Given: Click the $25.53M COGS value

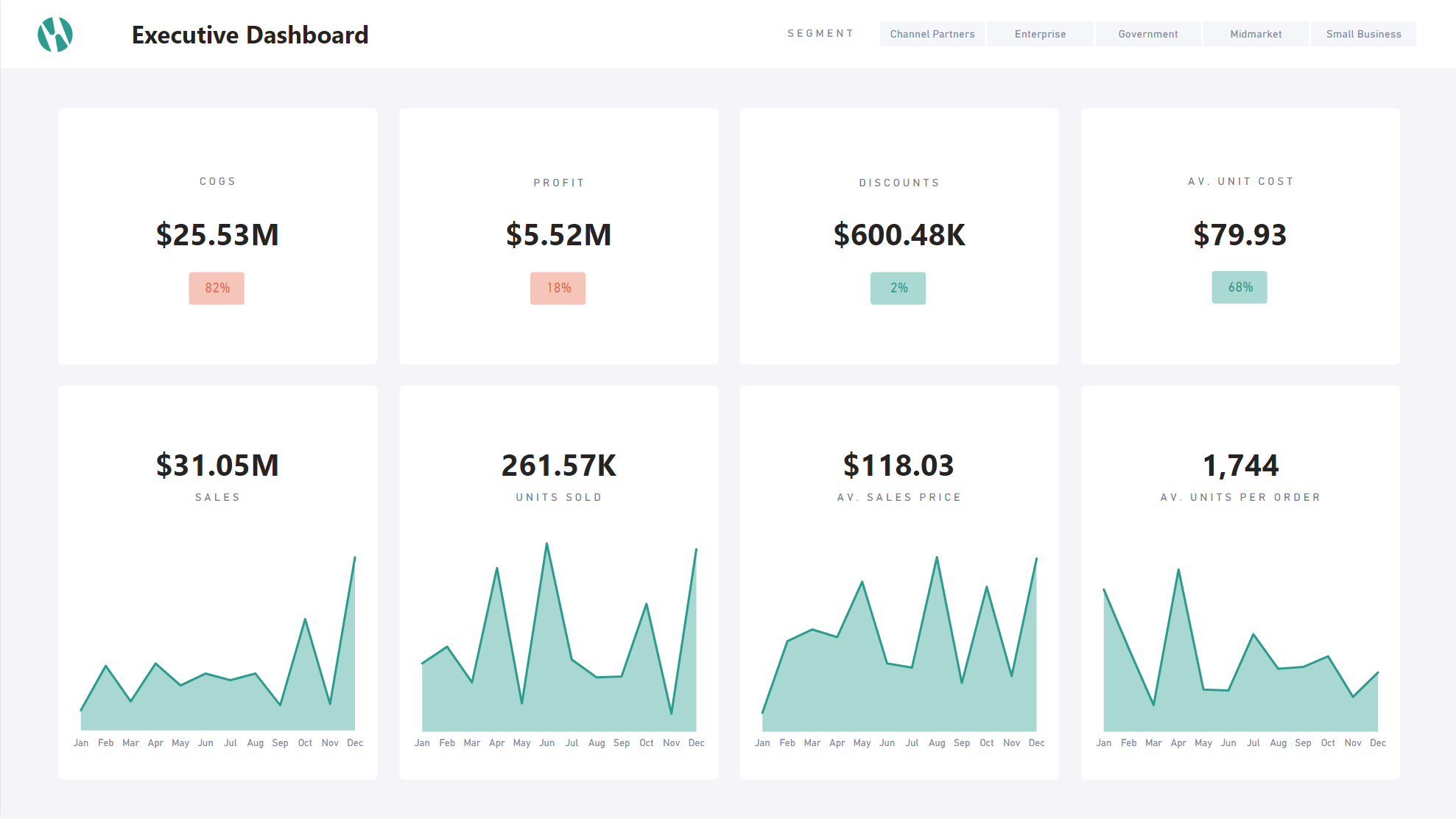Looking at the screenshot, I should pos(217,235).
